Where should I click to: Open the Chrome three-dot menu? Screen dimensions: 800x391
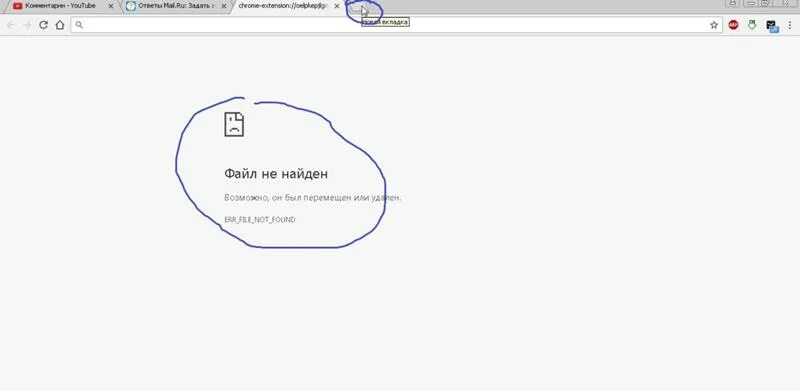[x=790, y=25]
